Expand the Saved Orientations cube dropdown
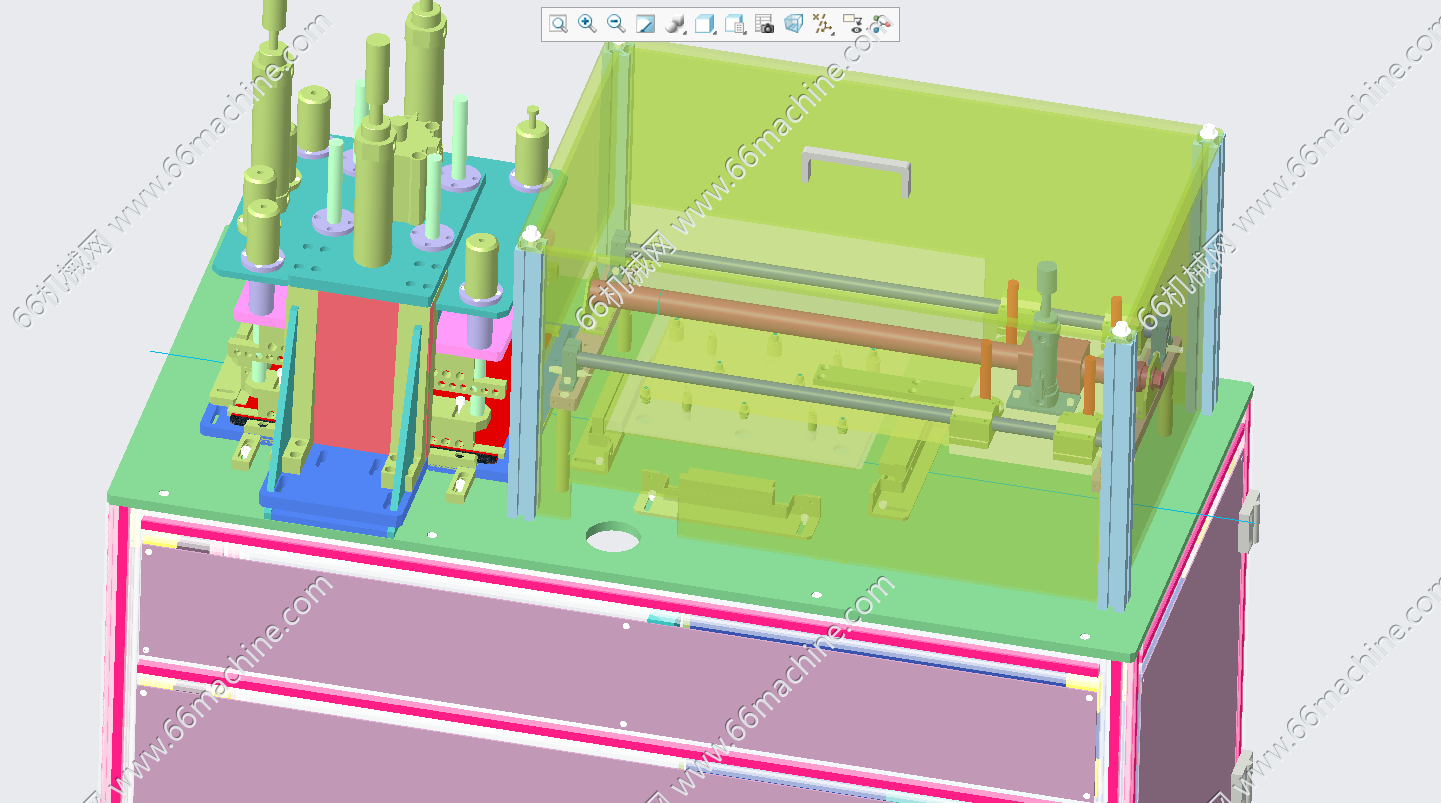1441x803 pixels. point(705,24)
